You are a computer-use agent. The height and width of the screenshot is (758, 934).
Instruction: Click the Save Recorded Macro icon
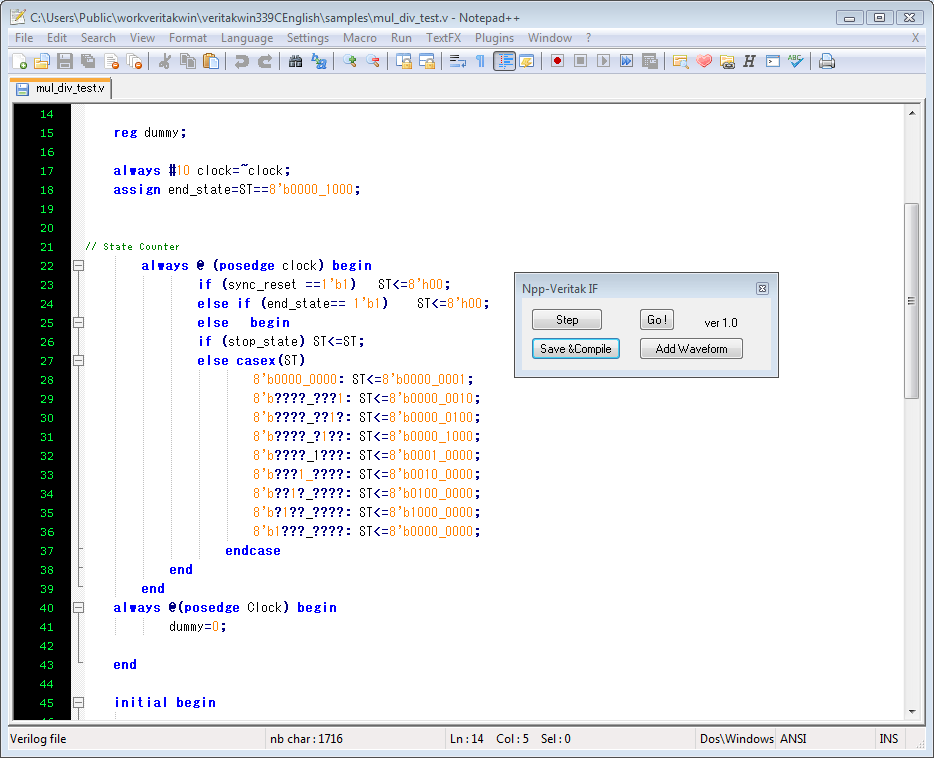[x=650, y=61]
